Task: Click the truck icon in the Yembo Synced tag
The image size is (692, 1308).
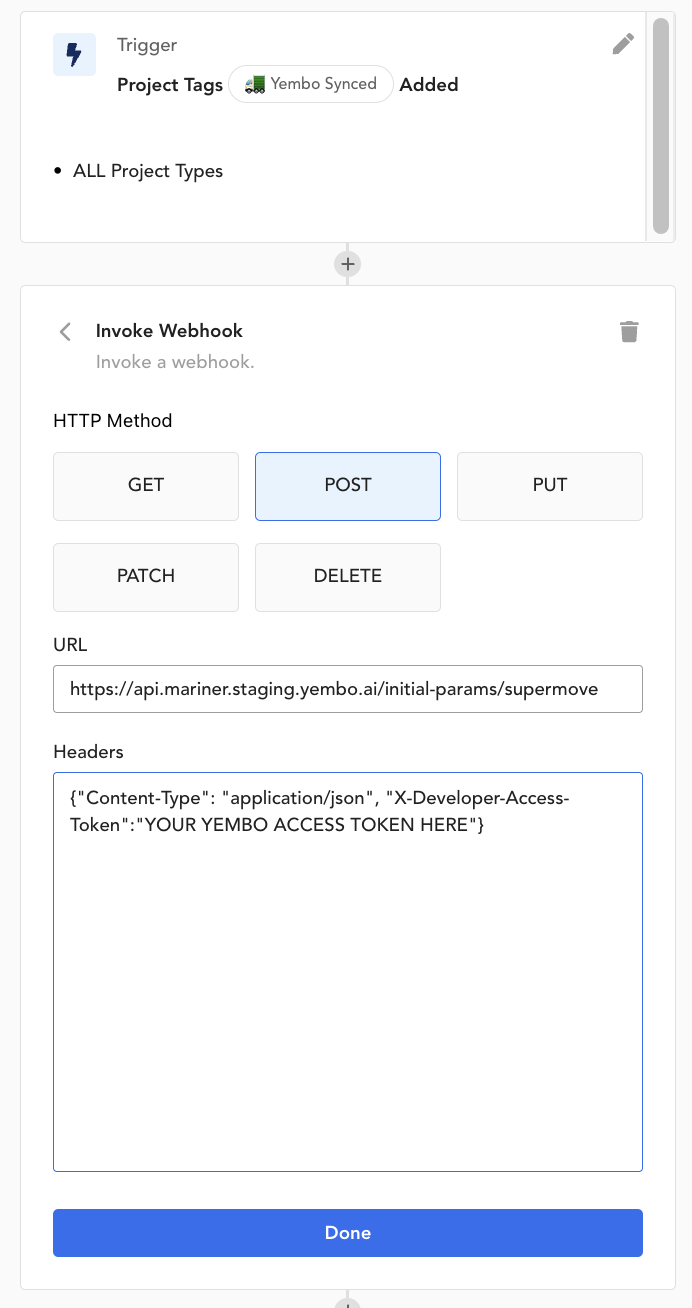Action: point(255,84)
